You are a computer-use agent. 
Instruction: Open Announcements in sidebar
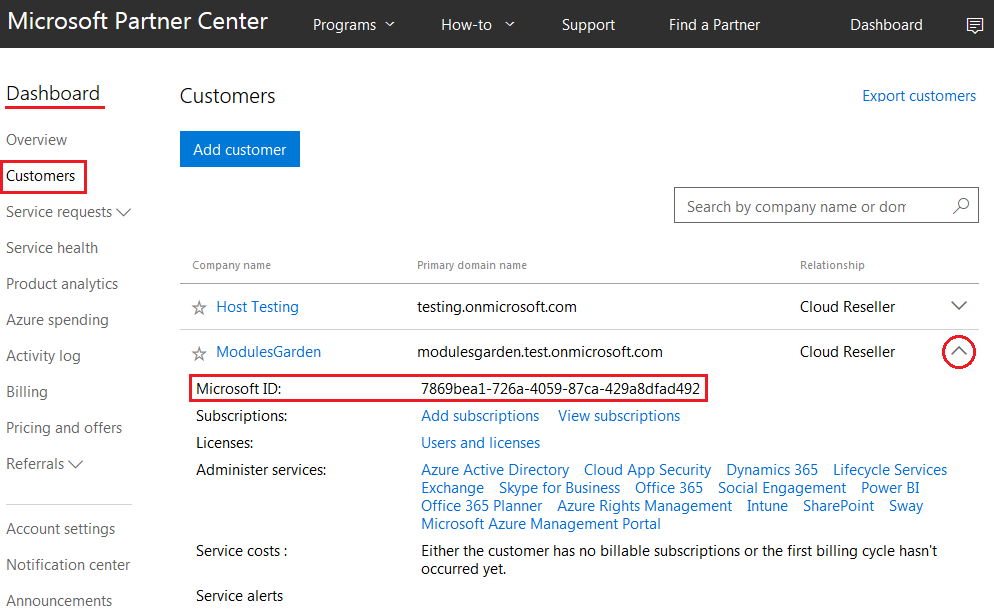[59, 600]
